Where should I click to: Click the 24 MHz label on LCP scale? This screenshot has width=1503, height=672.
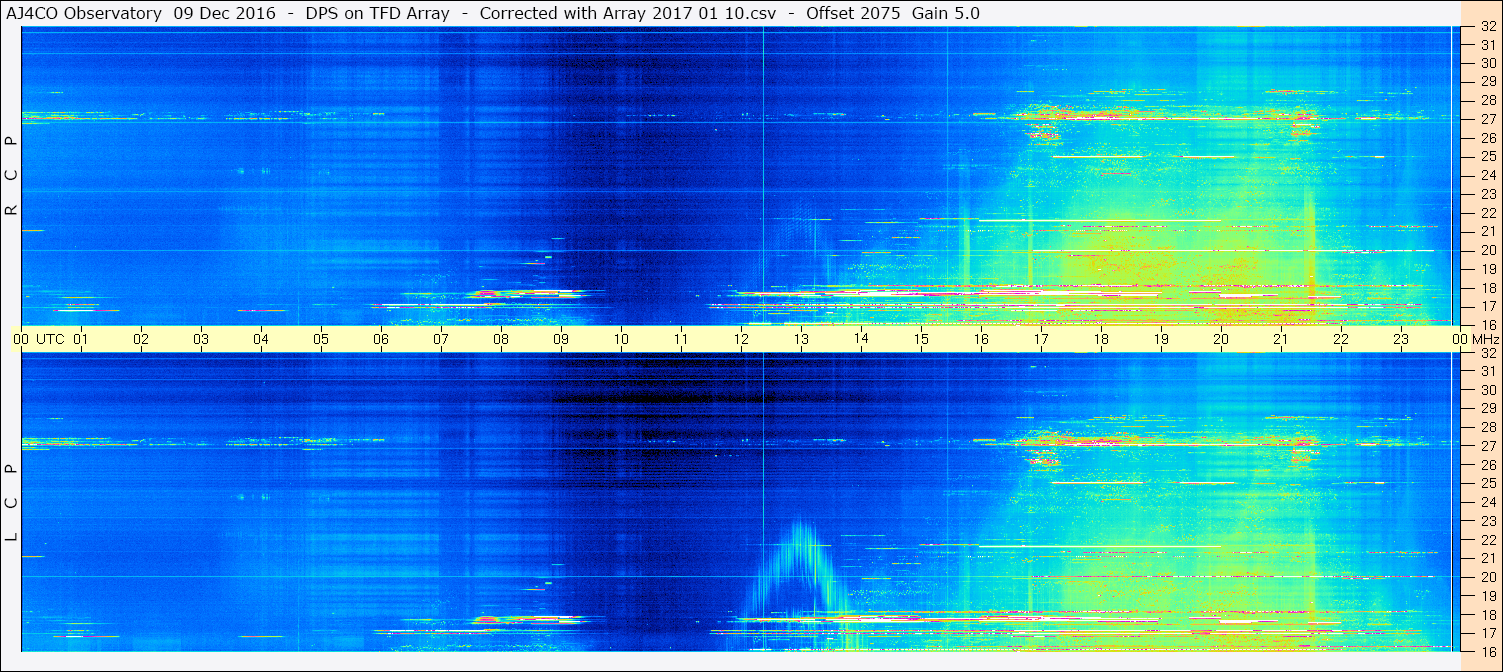coord(1487,502)
